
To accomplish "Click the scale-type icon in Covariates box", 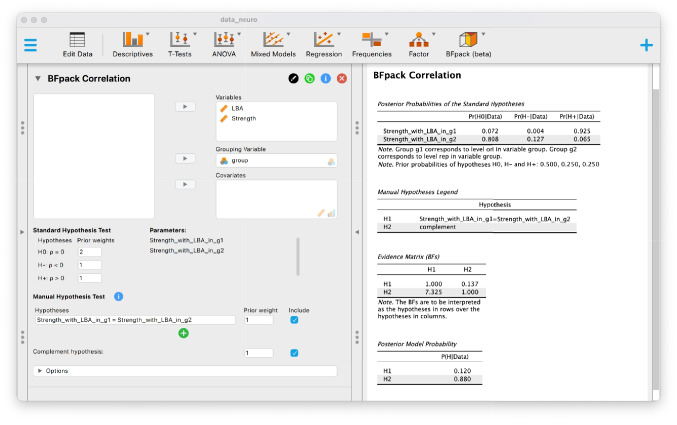I will click(321, 213).
